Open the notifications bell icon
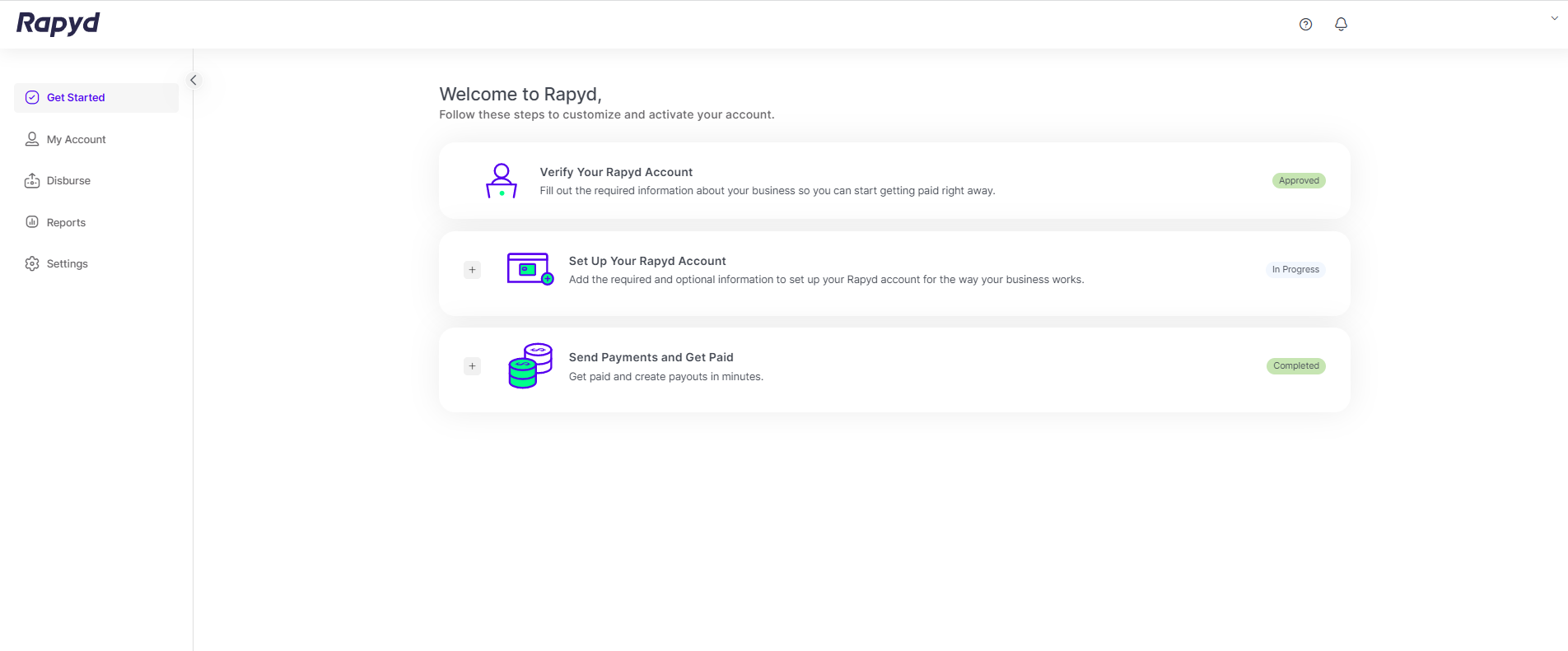This screenshot has width=1568, height=651. click(1341, 25)
